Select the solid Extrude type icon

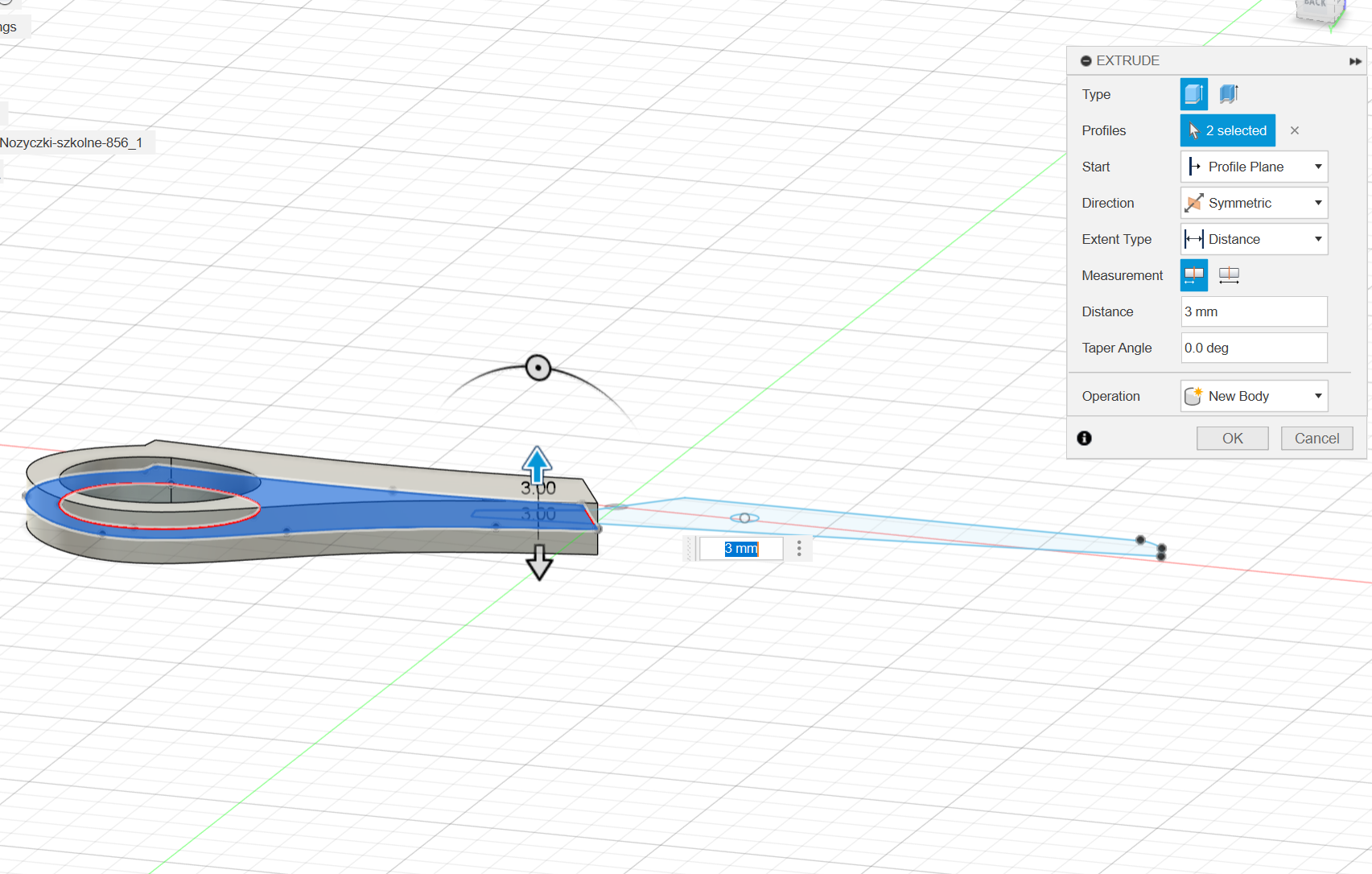(x=1193, y=94)
